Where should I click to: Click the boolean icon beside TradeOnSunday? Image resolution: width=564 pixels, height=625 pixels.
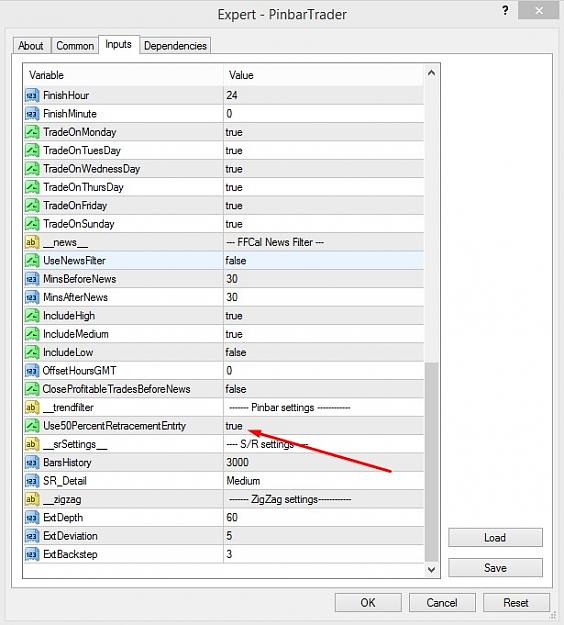point(32,224)
